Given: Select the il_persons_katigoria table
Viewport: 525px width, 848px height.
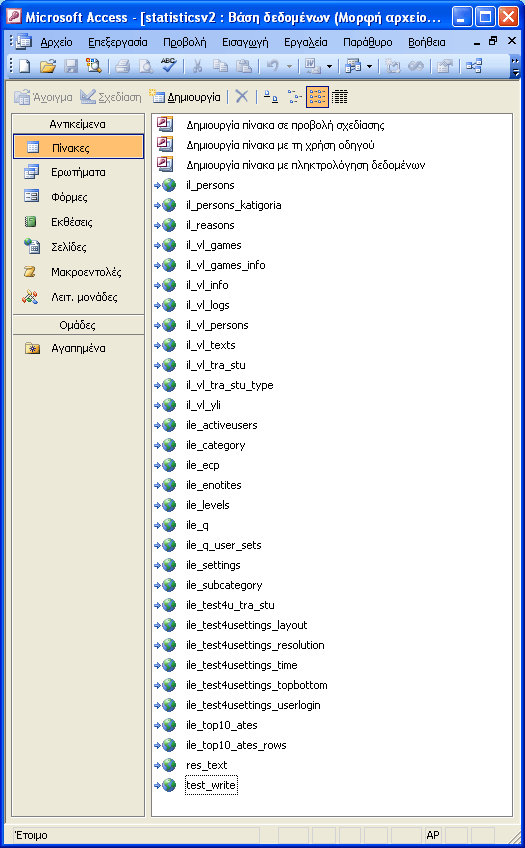Looking at the screenshot, I should point(234,205).
